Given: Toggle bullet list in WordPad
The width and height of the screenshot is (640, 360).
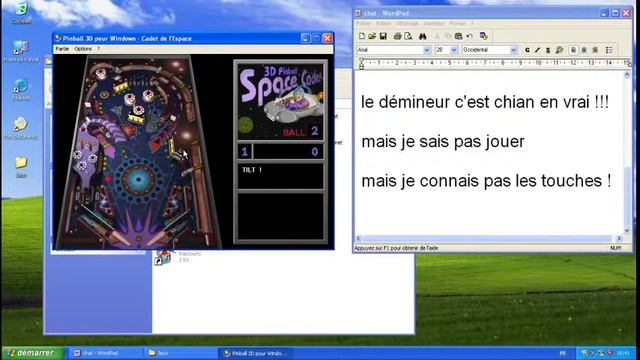Looking at the screenshot, I should [x=609, y=50].
